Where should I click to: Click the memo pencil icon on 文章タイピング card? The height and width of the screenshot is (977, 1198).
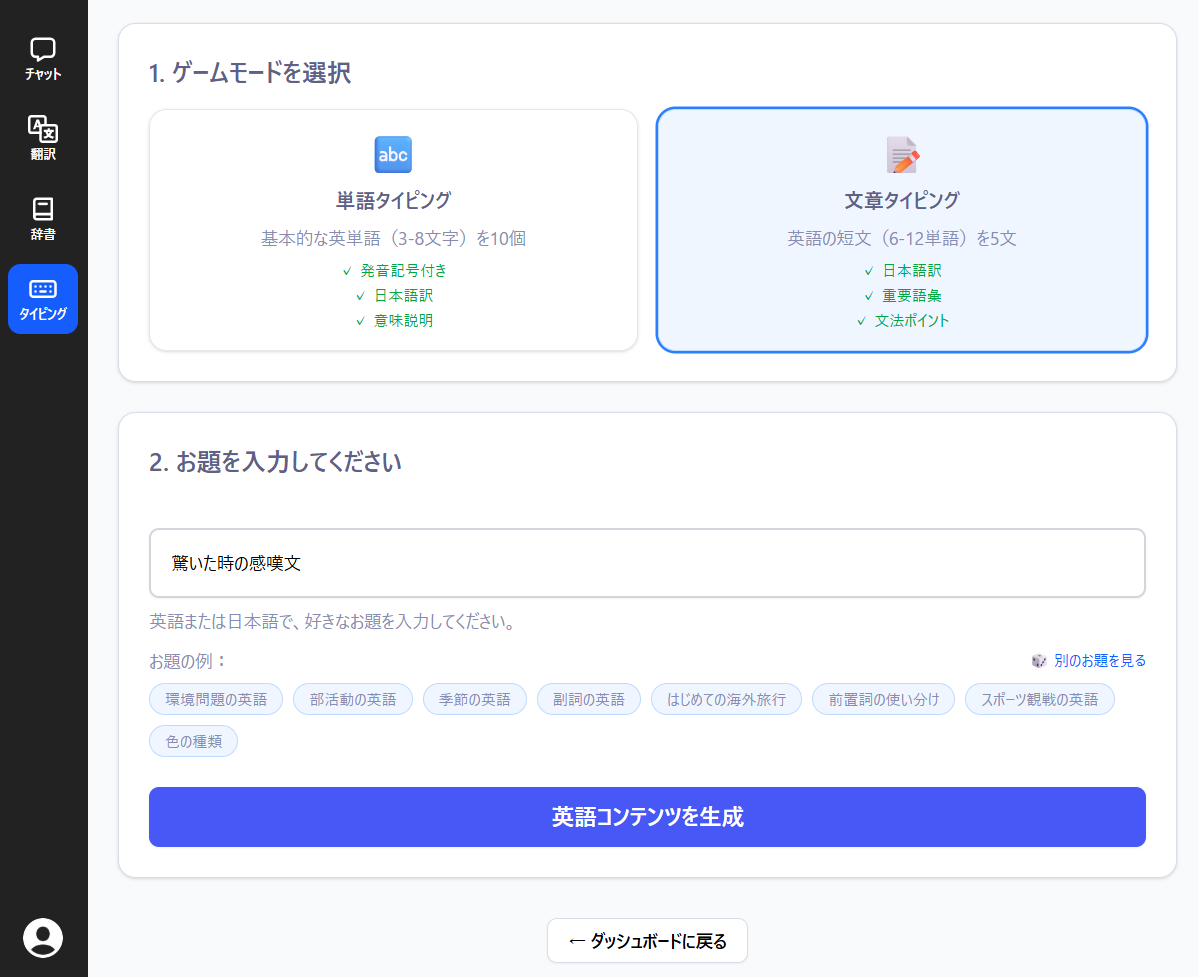(902, 155)
